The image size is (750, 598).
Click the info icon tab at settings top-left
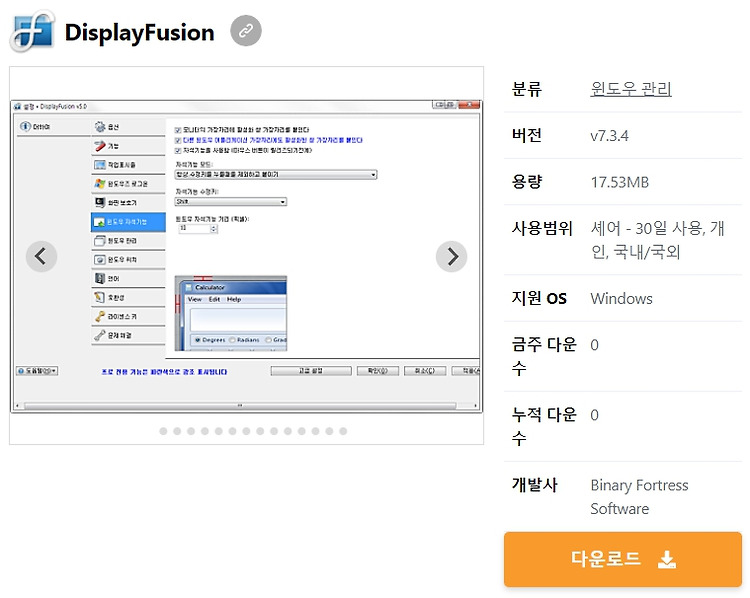coord(25,126)
